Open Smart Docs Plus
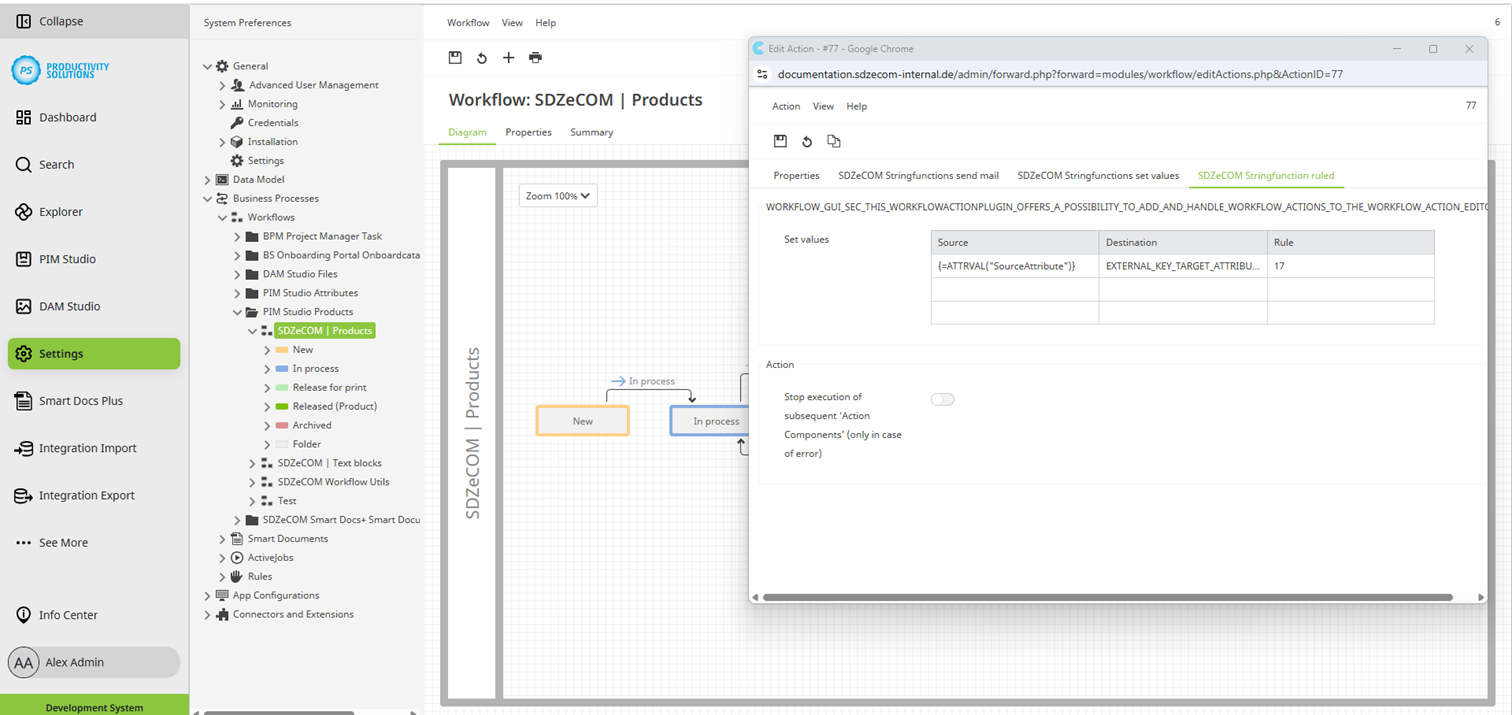1512x715 pixels. [x=80, y=401]
